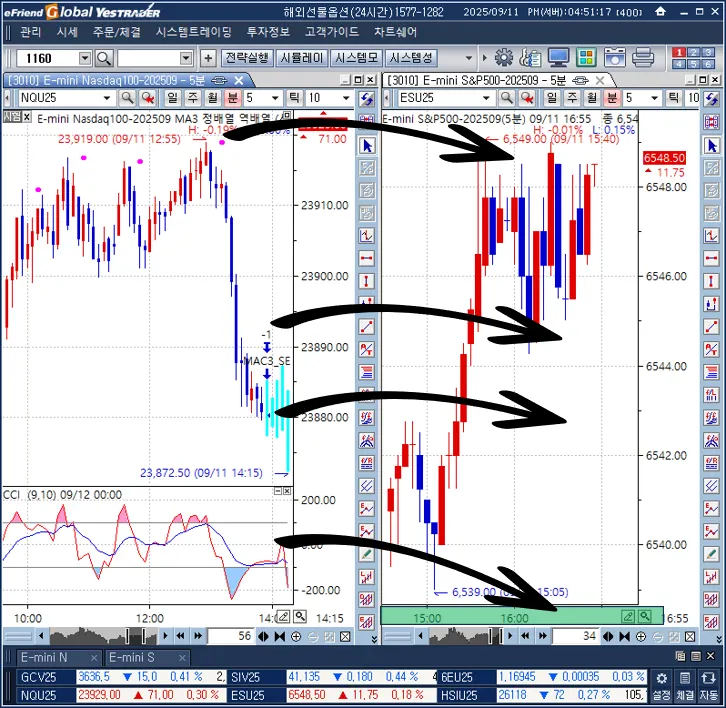
Task: Toggle 틱 tick period in Nasdaq chart
Action: pyautogui.click(x=294, y=98)
